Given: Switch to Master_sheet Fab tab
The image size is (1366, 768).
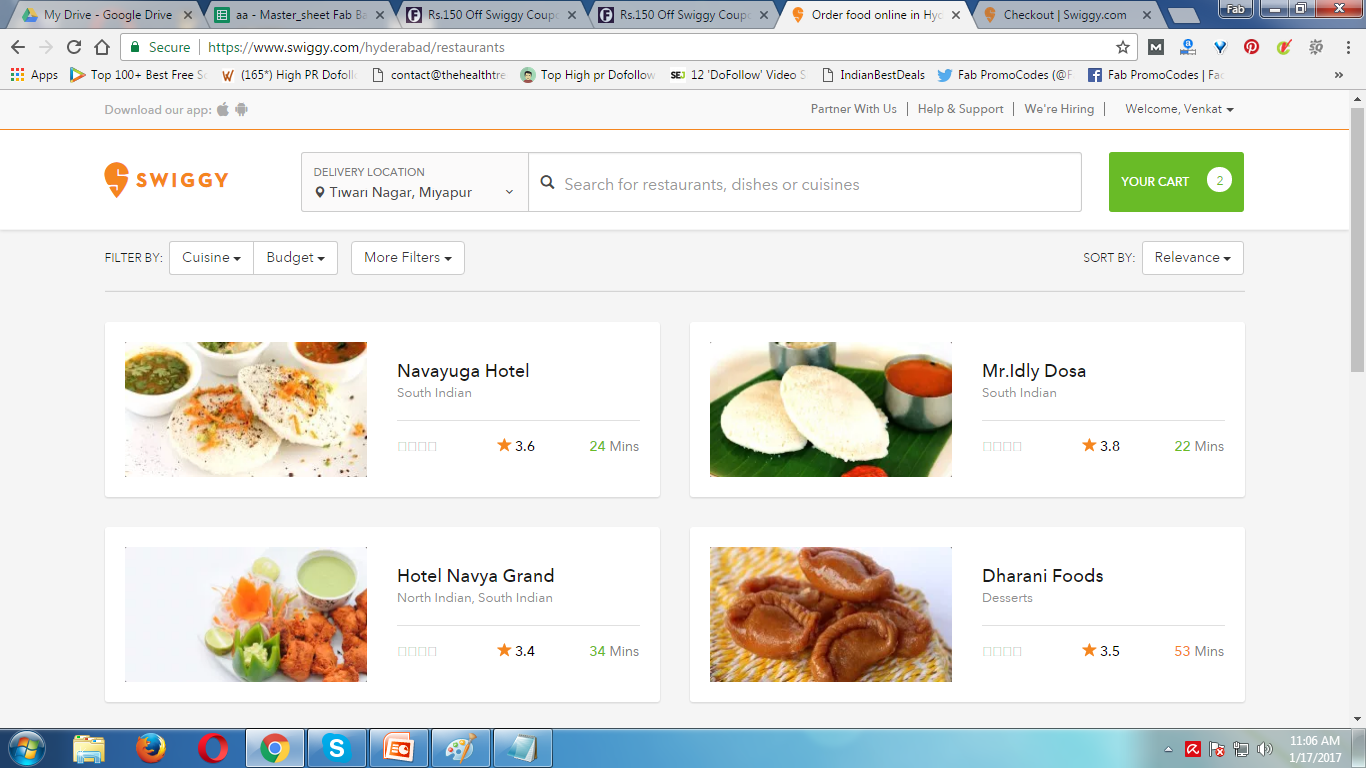Looking at the screenshot, I should (300, 15).
